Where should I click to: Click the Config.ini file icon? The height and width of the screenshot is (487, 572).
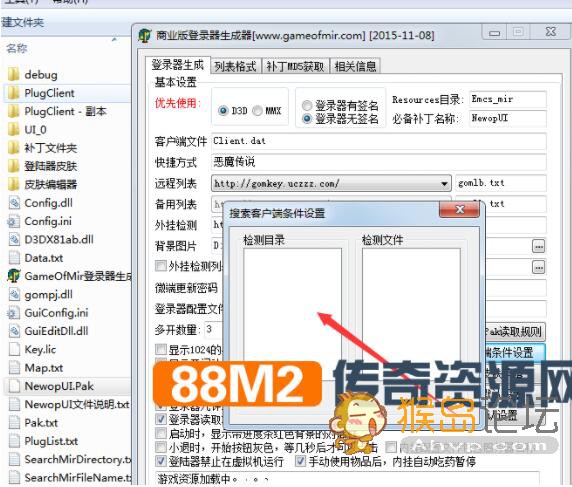14,221
